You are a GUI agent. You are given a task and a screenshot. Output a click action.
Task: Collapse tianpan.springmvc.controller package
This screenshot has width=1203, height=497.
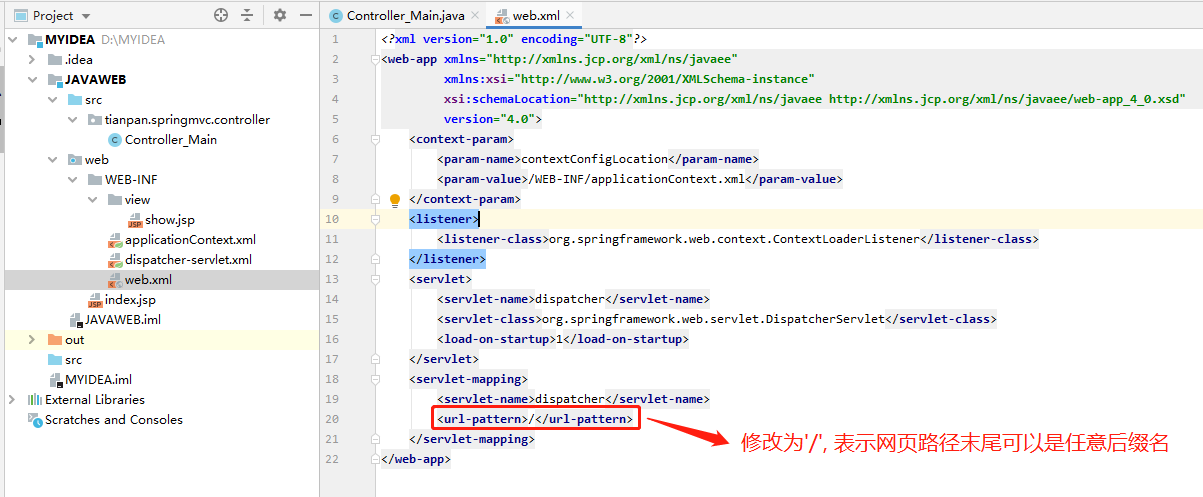pos(73,119)
